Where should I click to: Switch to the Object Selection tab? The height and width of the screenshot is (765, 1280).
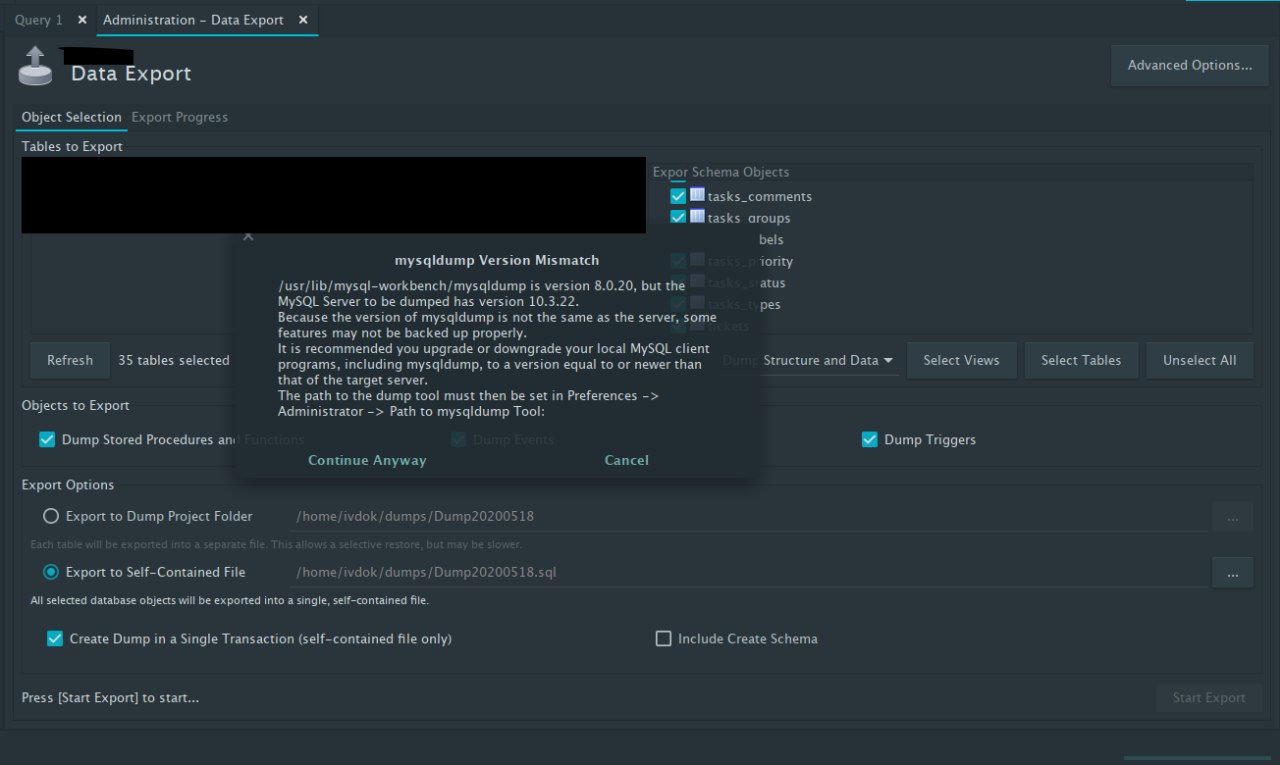click(x=72, y=117)
